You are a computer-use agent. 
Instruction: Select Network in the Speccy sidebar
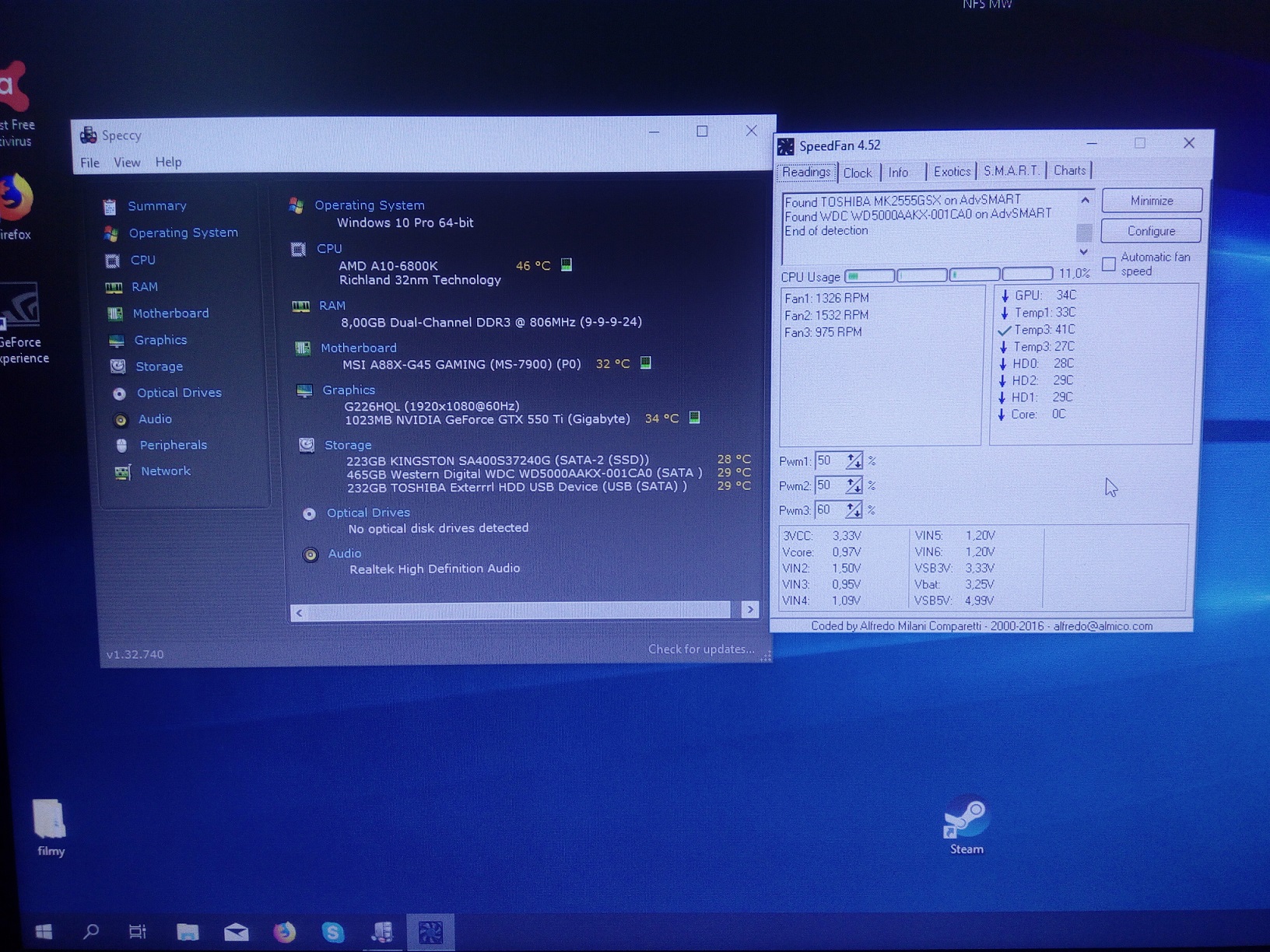coord(165,471)
